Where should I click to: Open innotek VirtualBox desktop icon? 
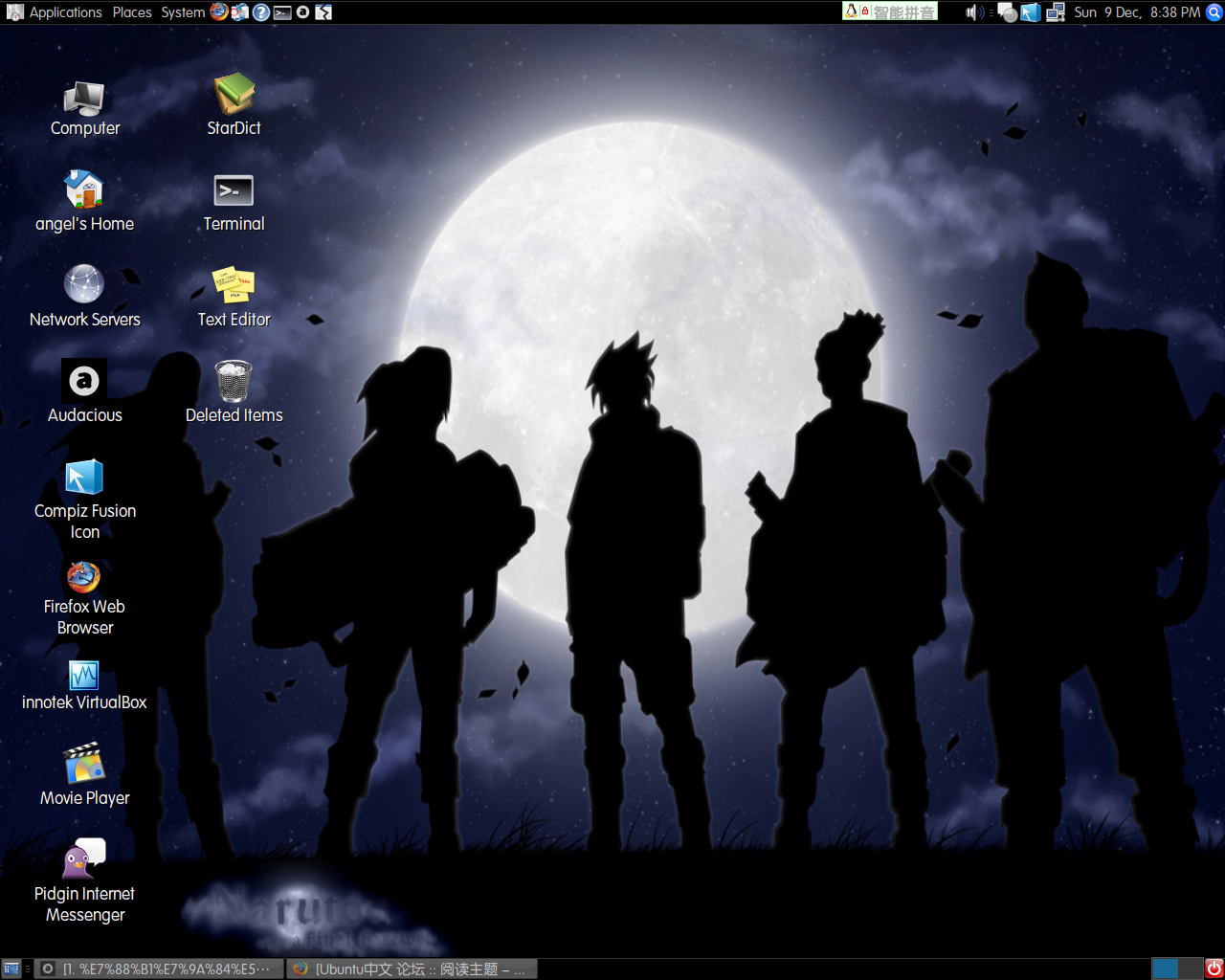84,685
